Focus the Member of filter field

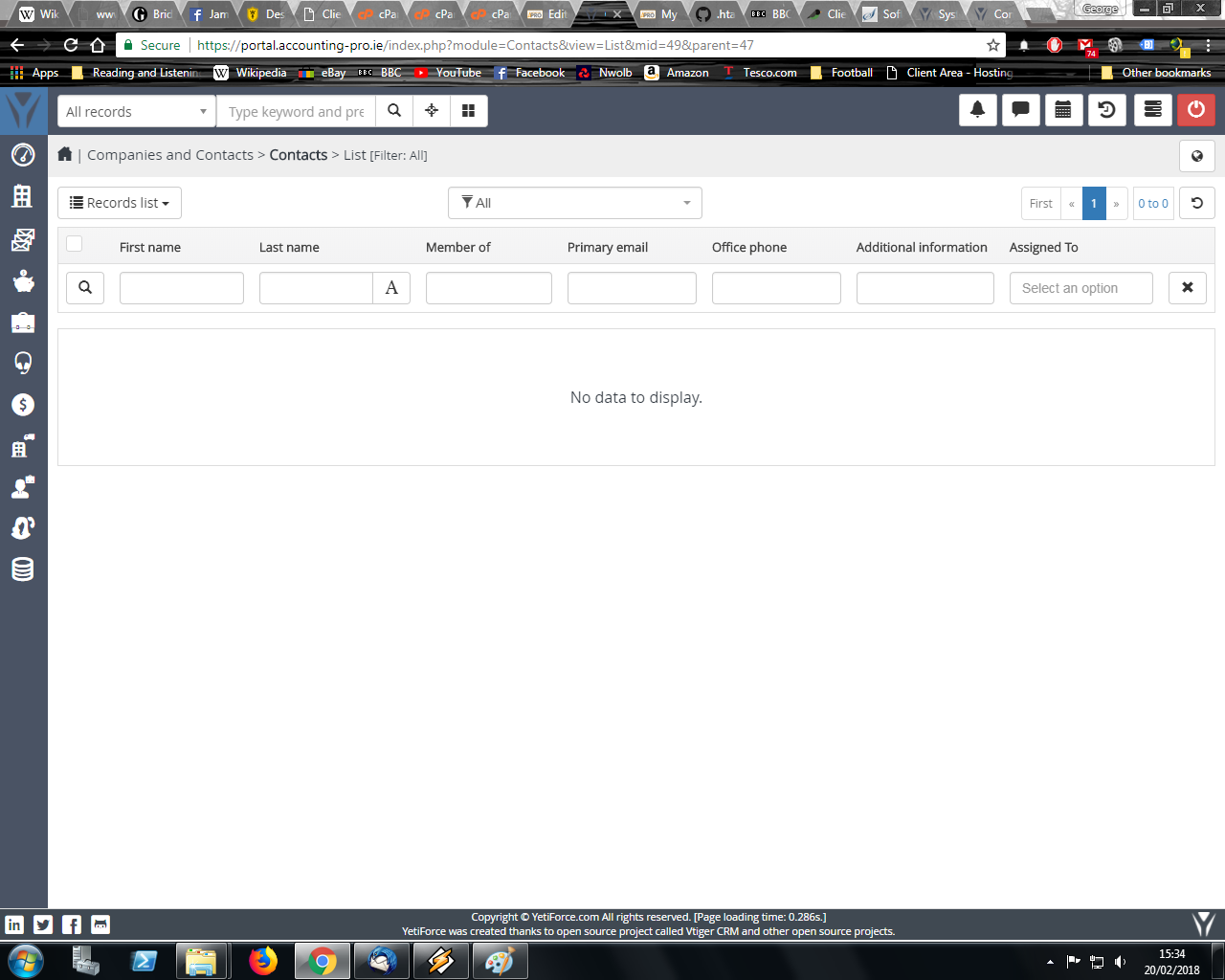[x=489, y=288]
